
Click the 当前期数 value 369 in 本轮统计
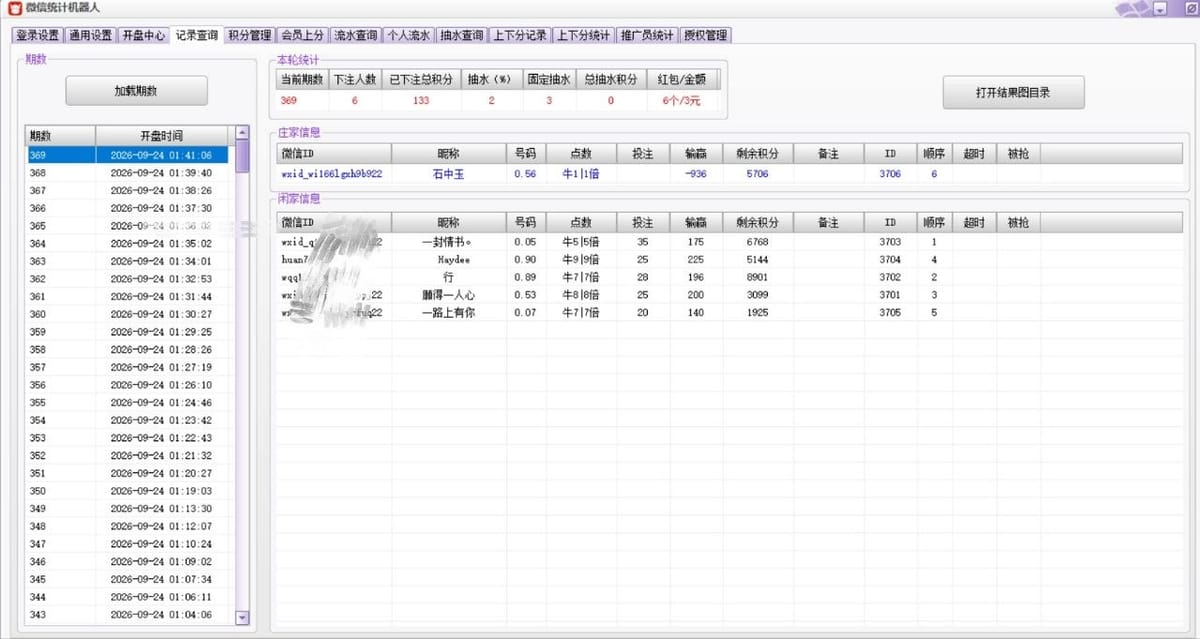[x=289, y=101]
